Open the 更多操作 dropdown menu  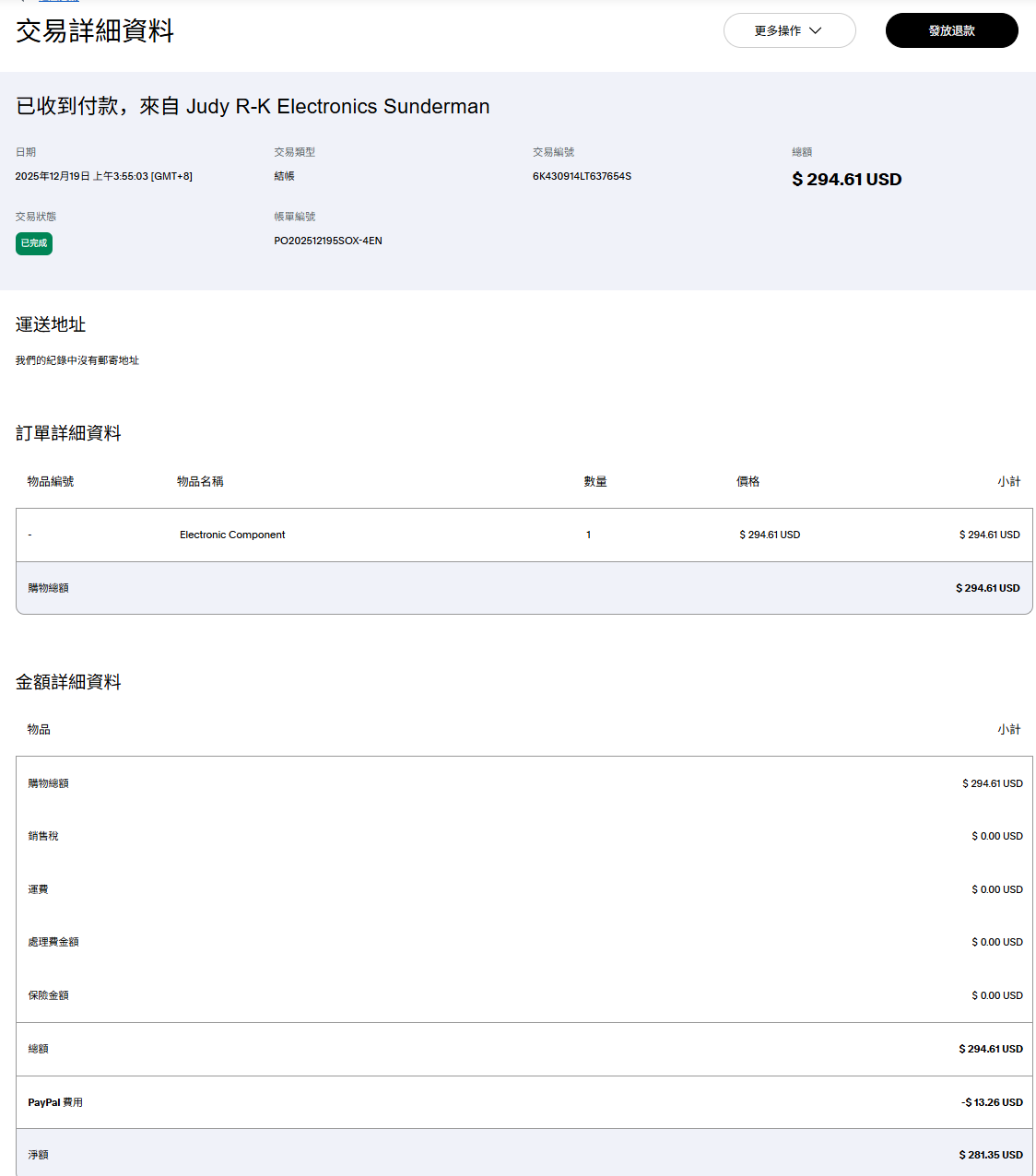pos(789,30)
